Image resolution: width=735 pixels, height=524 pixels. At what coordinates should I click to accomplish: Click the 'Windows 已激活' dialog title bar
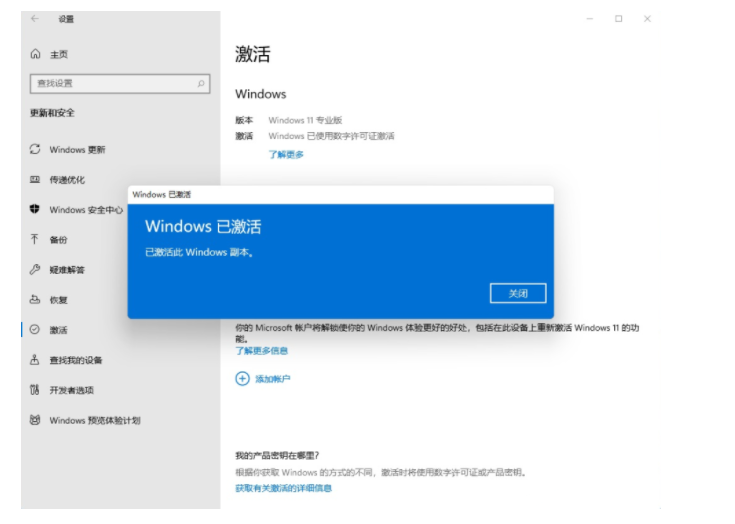(x=341, y=195)
